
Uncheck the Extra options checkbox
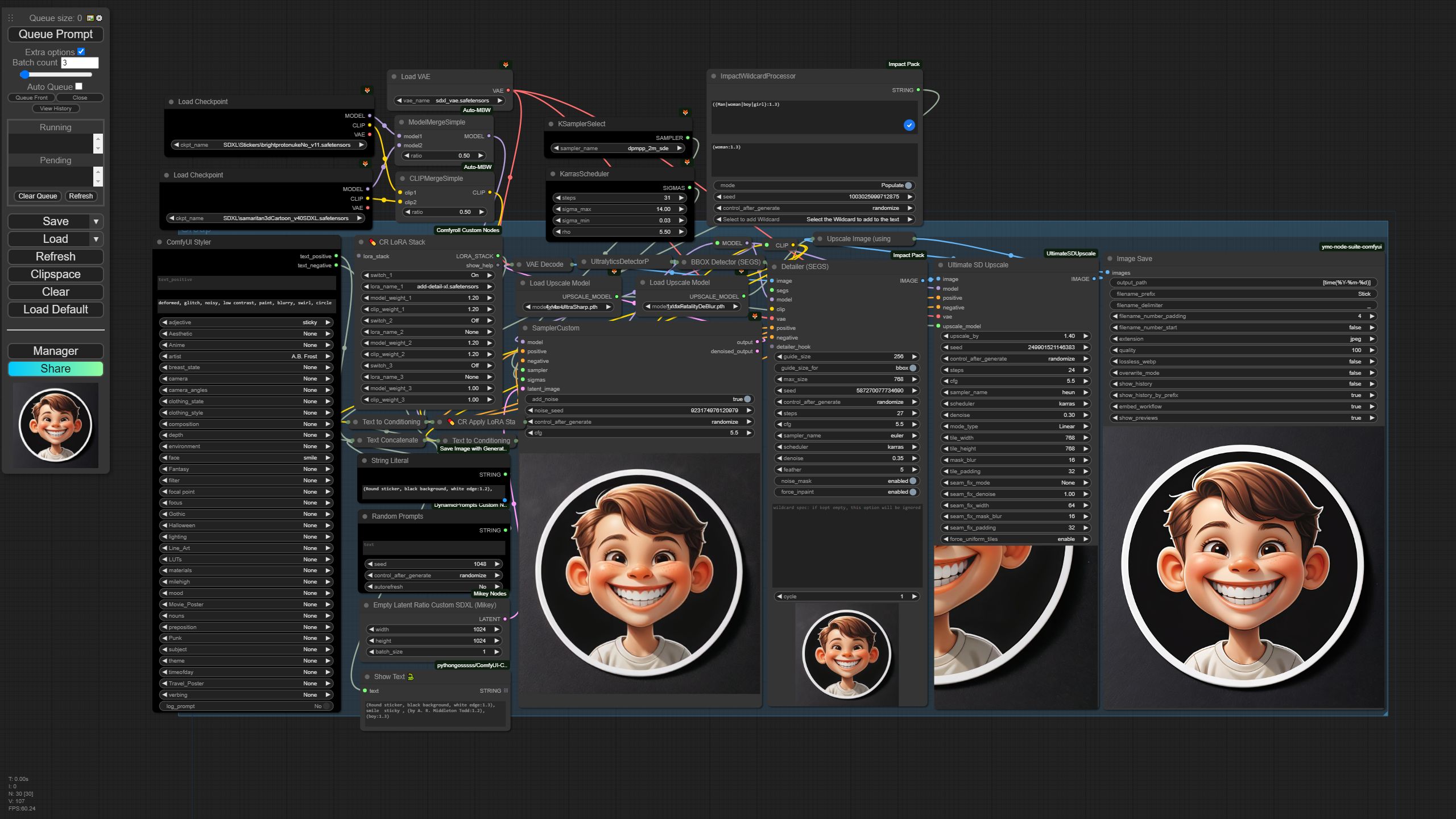(81, 52)
